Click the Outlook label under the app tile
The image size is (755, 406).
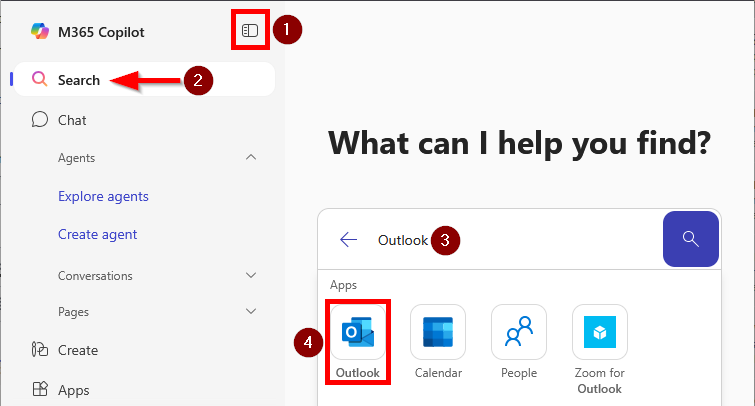(x=358, y=373)
